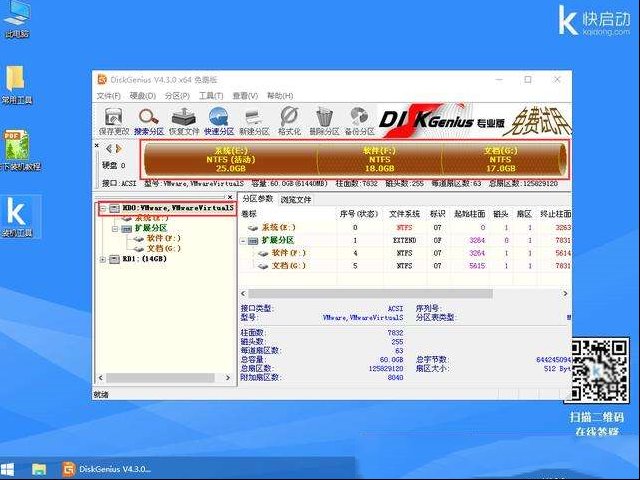Open the 文件(F) menu
This screenshot has height=480, width=640.
[109, 96]
